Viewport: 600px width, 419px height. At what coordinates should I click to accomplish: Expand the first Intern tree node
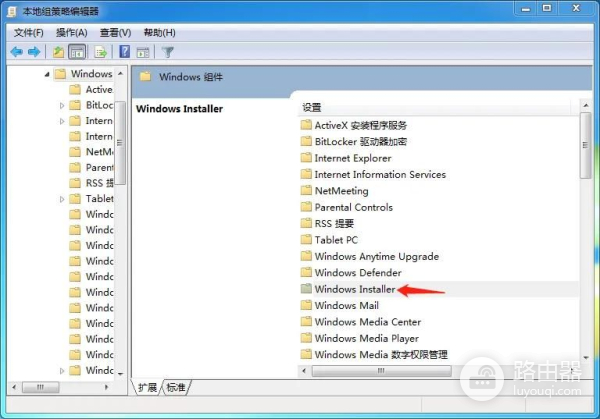click(62, 121)
